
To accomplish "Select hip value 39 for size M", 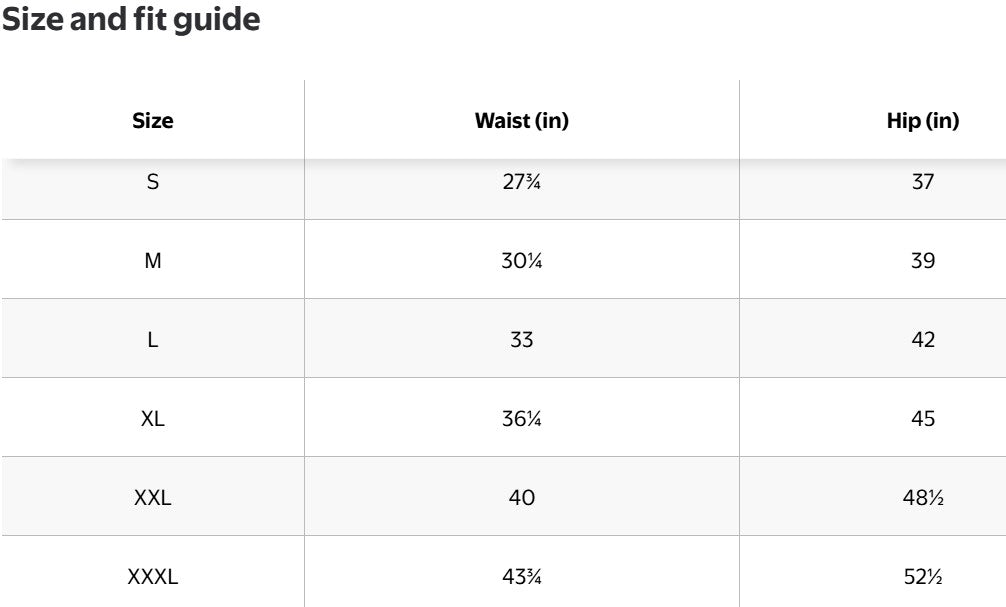I will pyautogui.click(x=922, y=260).
